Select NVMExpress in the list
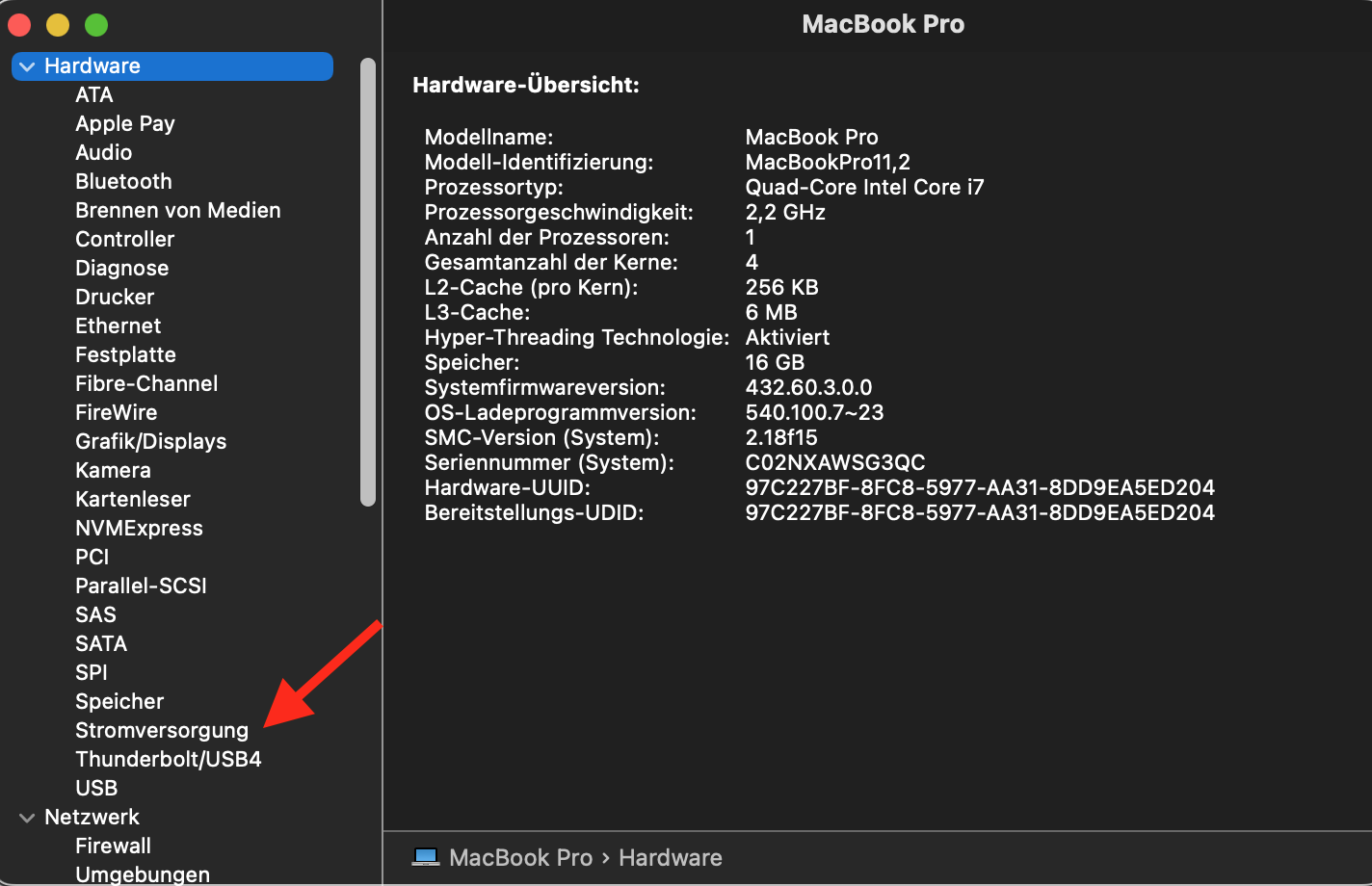1372x886 pixels. tap(139, 528)
